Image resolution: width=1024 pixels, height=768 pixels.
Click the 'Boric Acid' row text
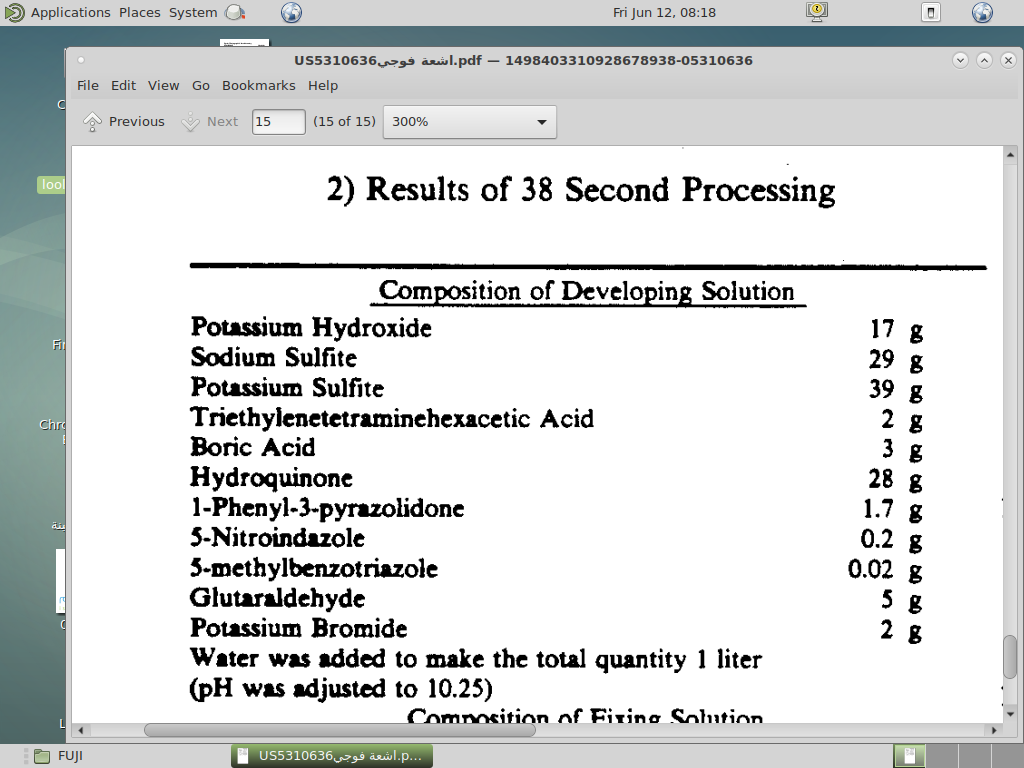pyautogui.click(x=252, y=447)
